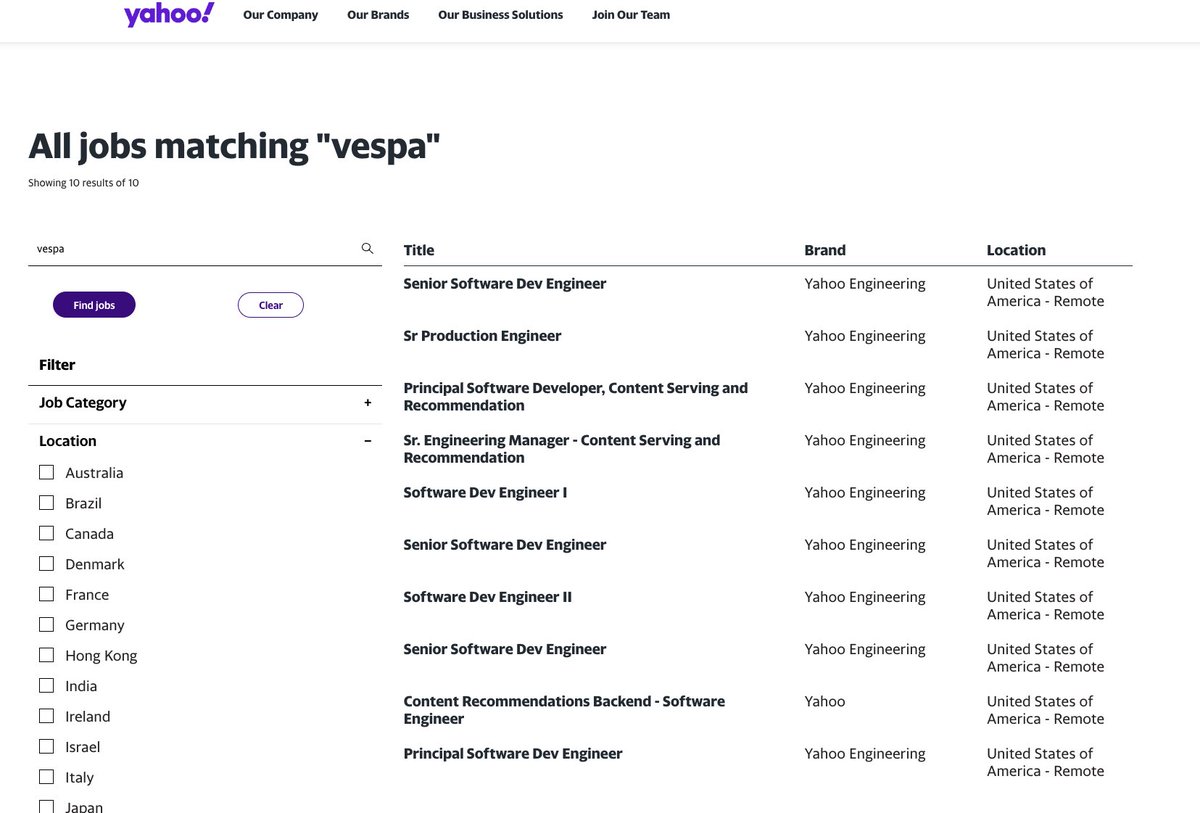Open the Our Brands menu

tap(378, 15)
